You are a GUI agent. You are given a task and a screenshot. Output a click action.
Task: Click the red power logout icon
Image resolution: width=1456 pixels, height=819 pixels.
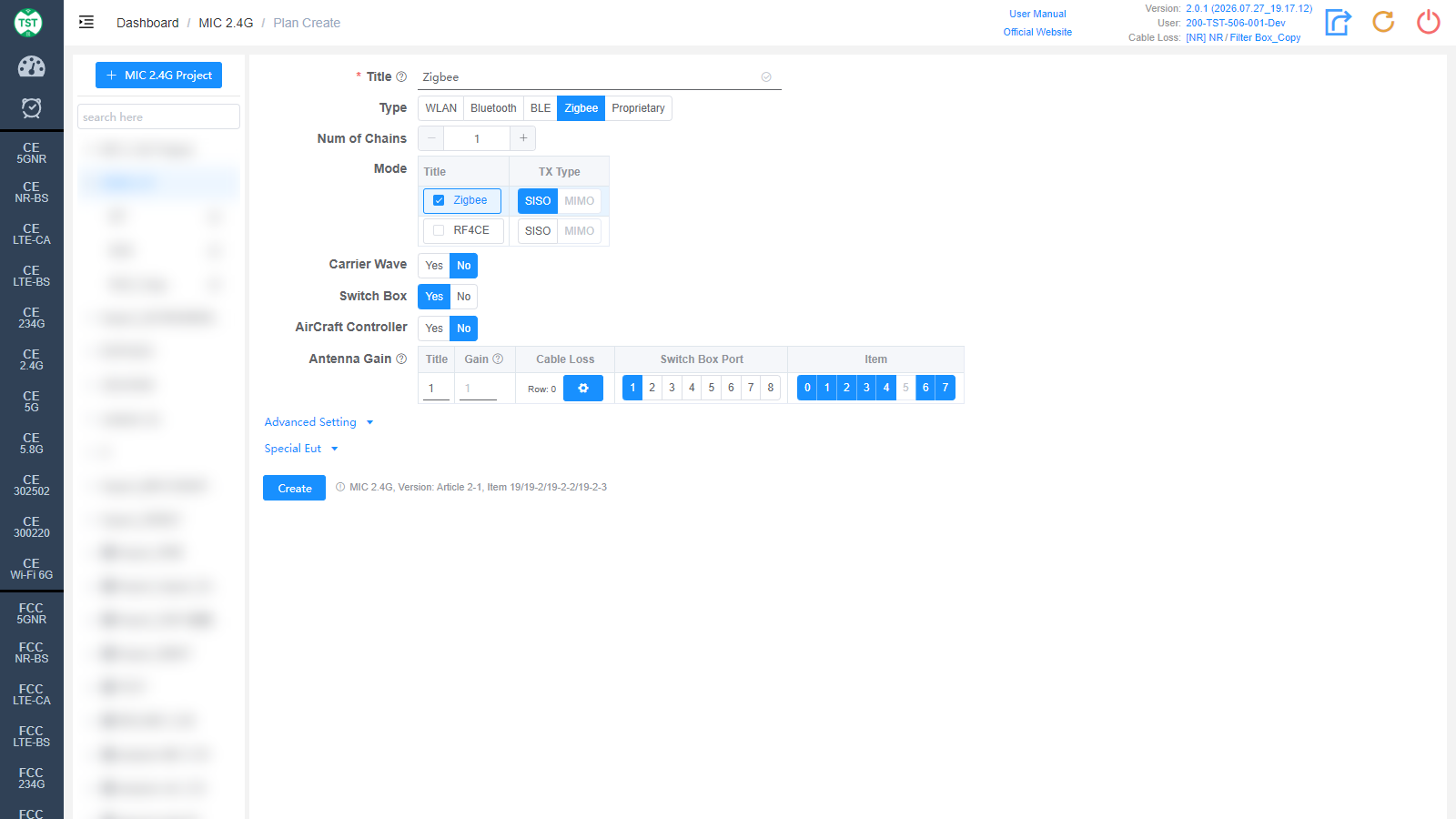click(1429, 22)
